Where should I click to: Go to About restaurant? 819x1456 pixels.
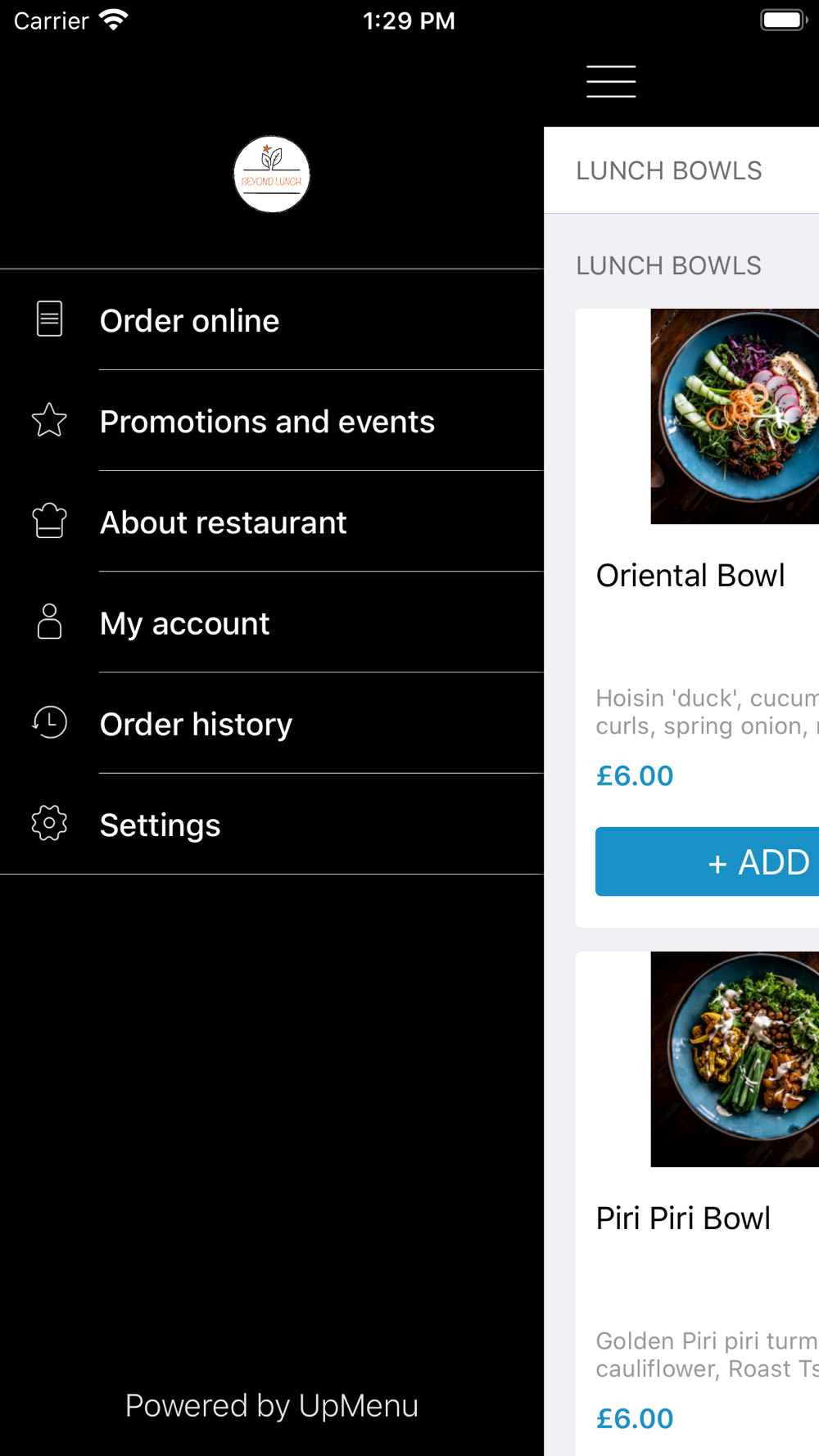pos(224,522)
